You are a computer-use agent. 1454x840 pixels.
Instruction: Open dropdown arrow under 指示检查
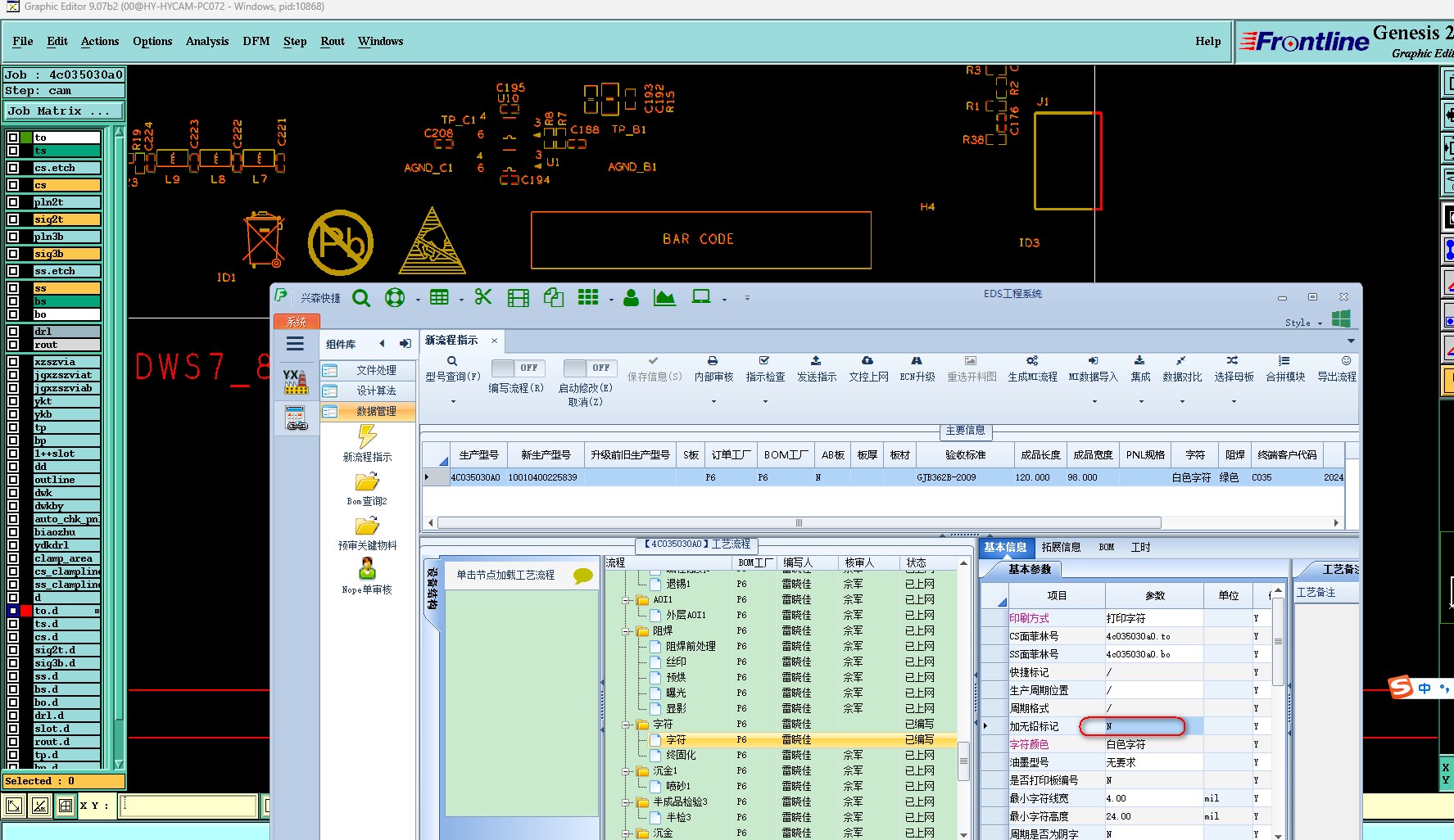point(766,402)
